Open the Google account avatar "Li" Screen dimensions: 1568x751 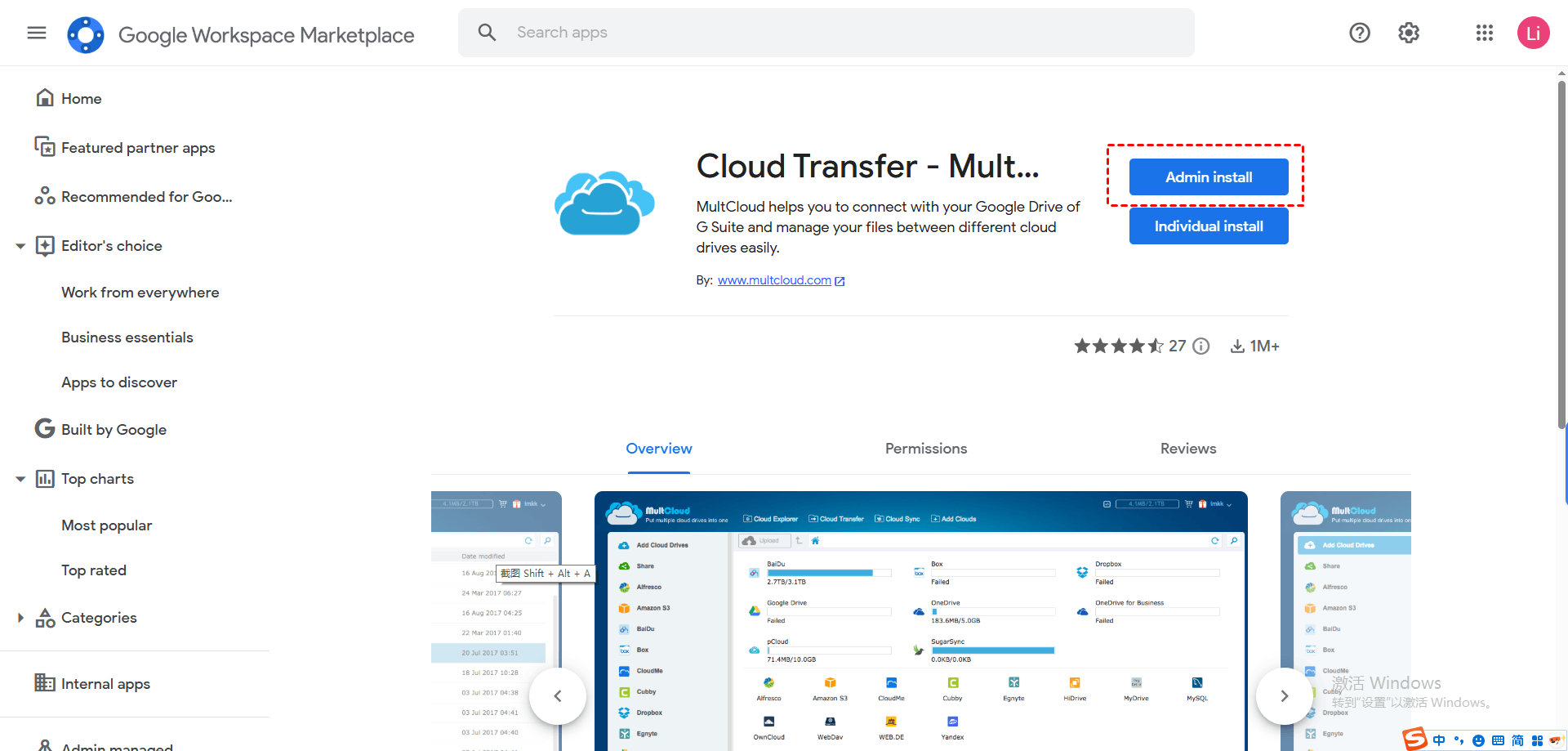pyautogui.click(x=1534, y=33)
